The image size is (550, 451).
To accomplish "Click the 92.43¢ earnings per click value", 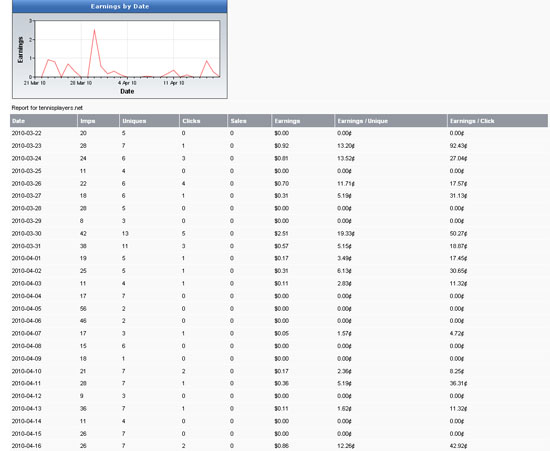I will coord(458,146).
